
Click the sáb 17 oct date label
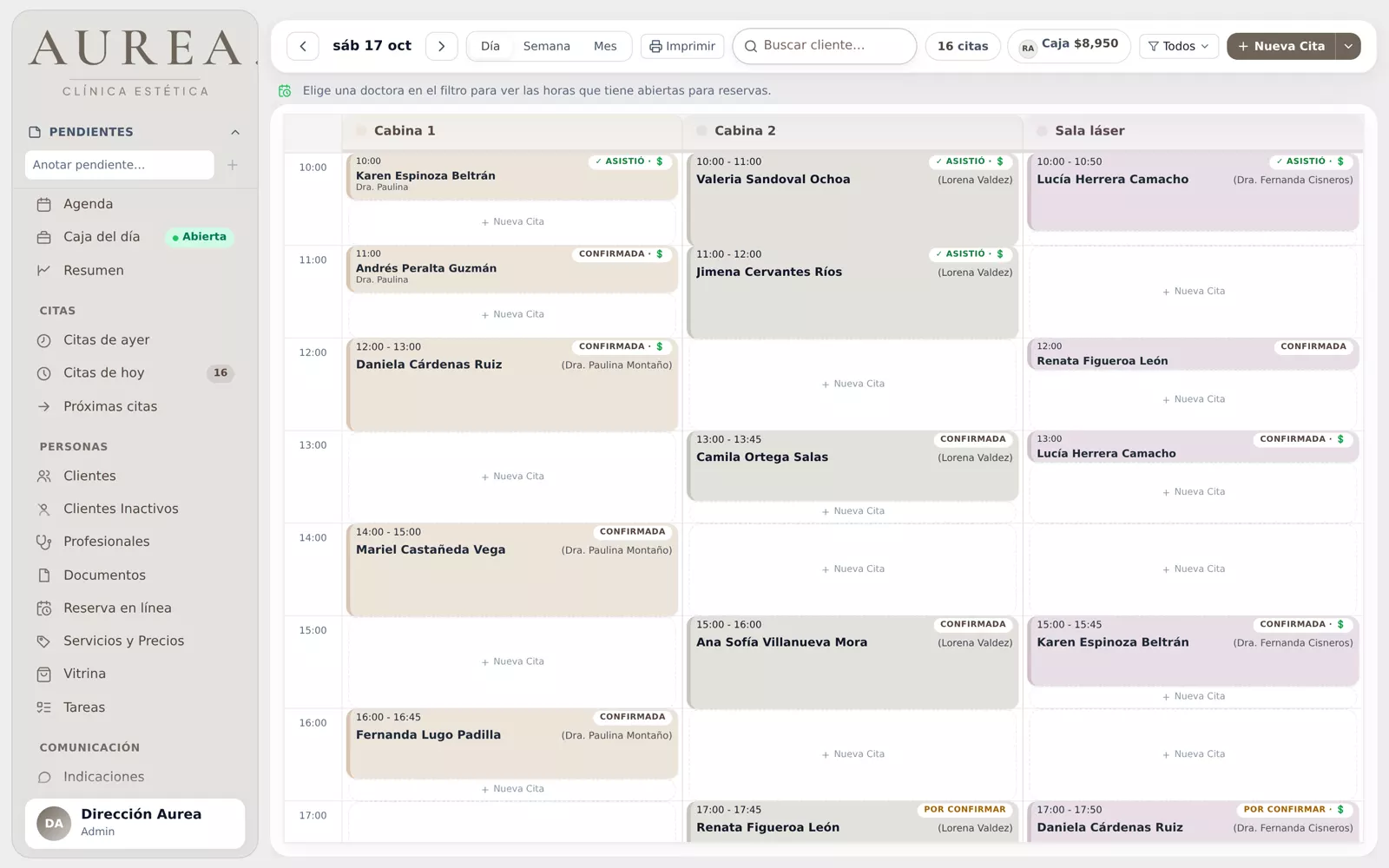coord(372,46)
